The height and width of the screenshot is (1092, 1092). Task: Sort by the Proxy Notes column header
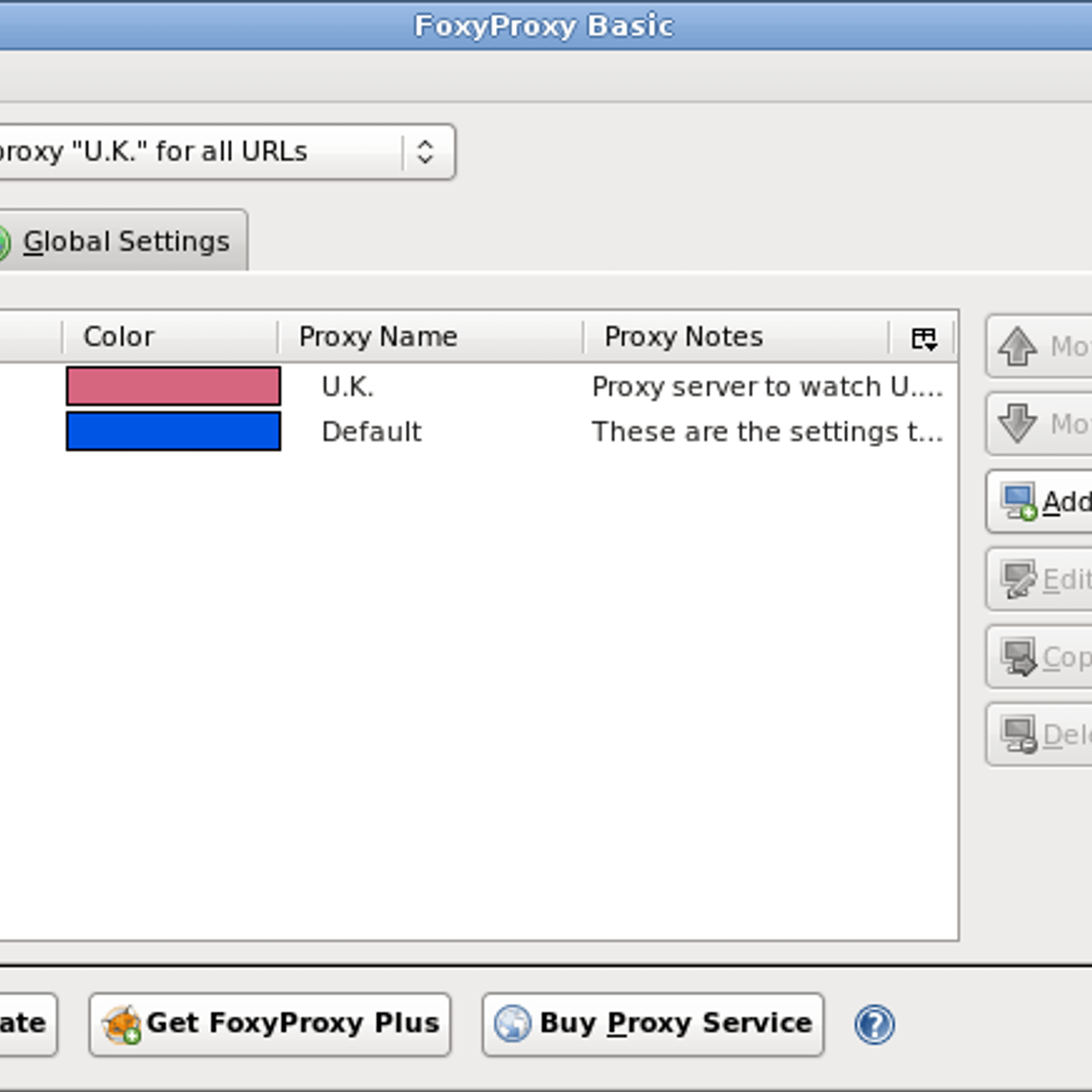point(736,337)
